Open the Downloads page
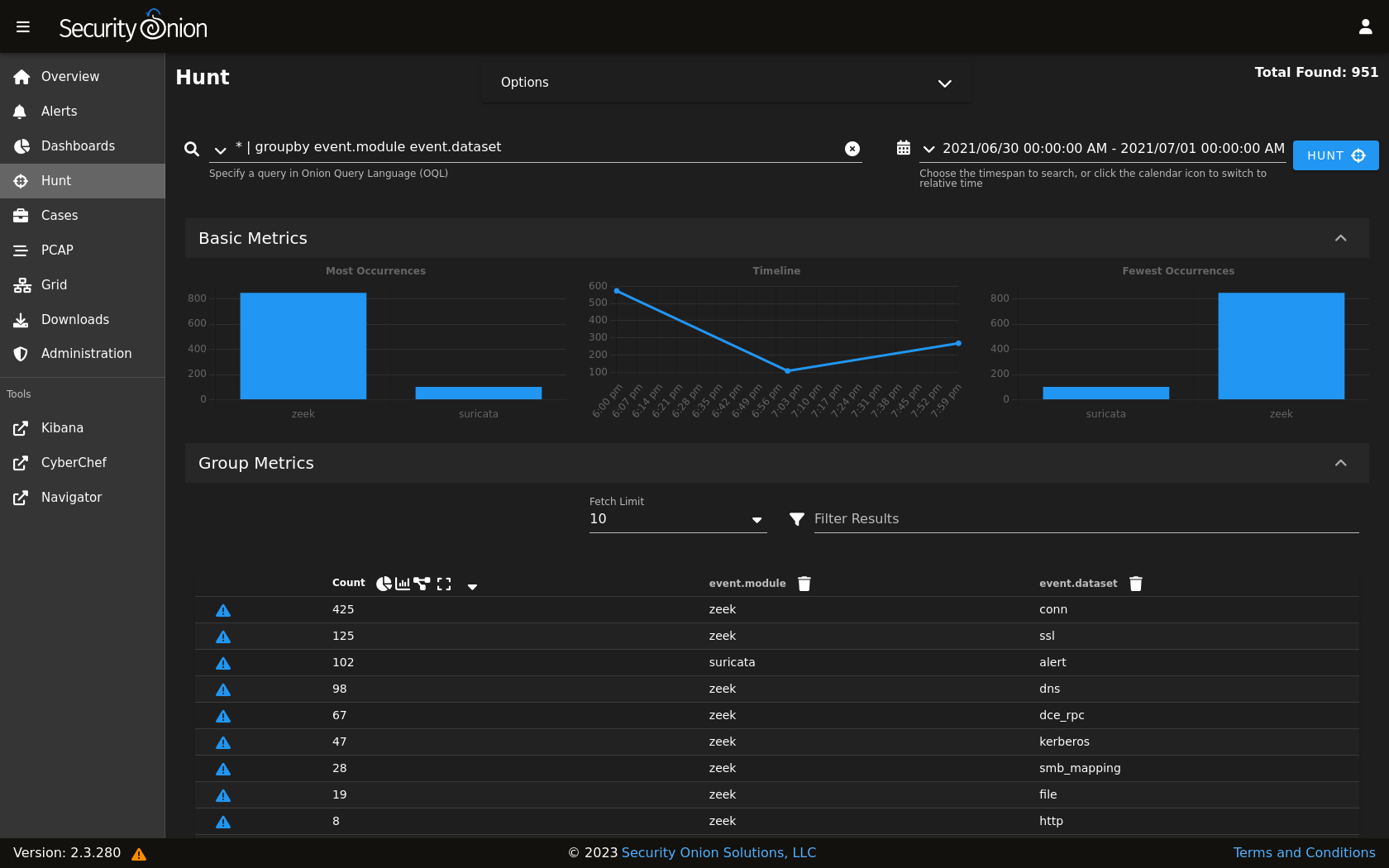 (83, 320)
